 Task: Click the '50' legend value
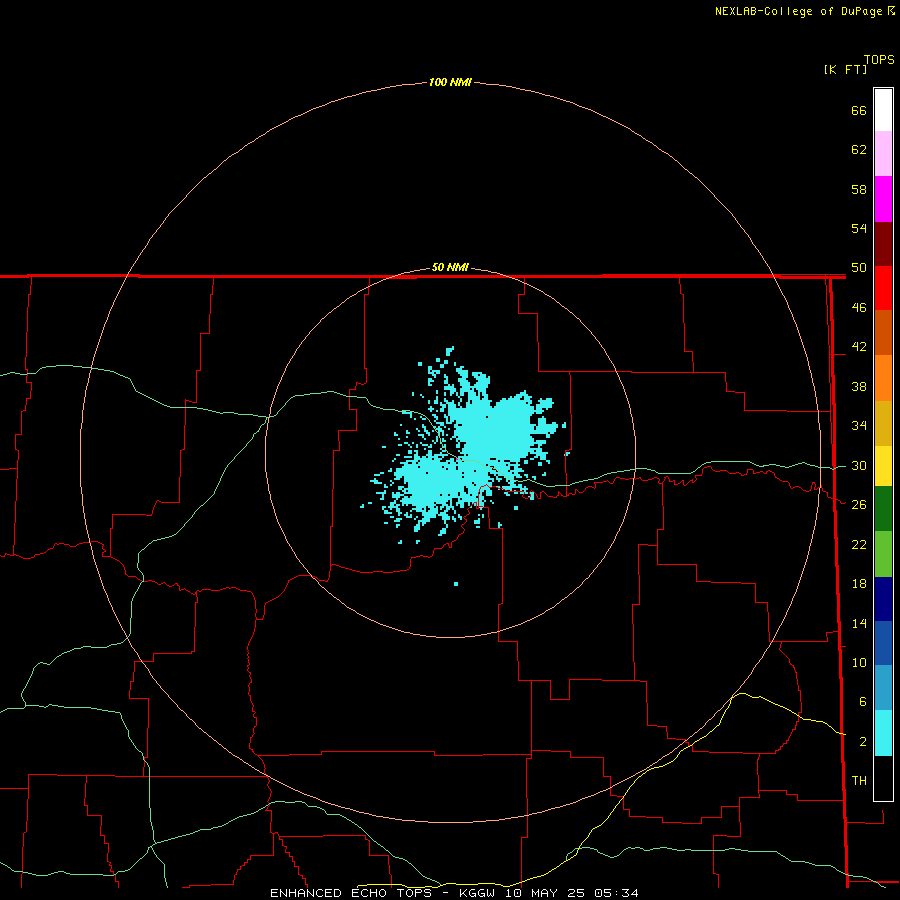[859, 268]
